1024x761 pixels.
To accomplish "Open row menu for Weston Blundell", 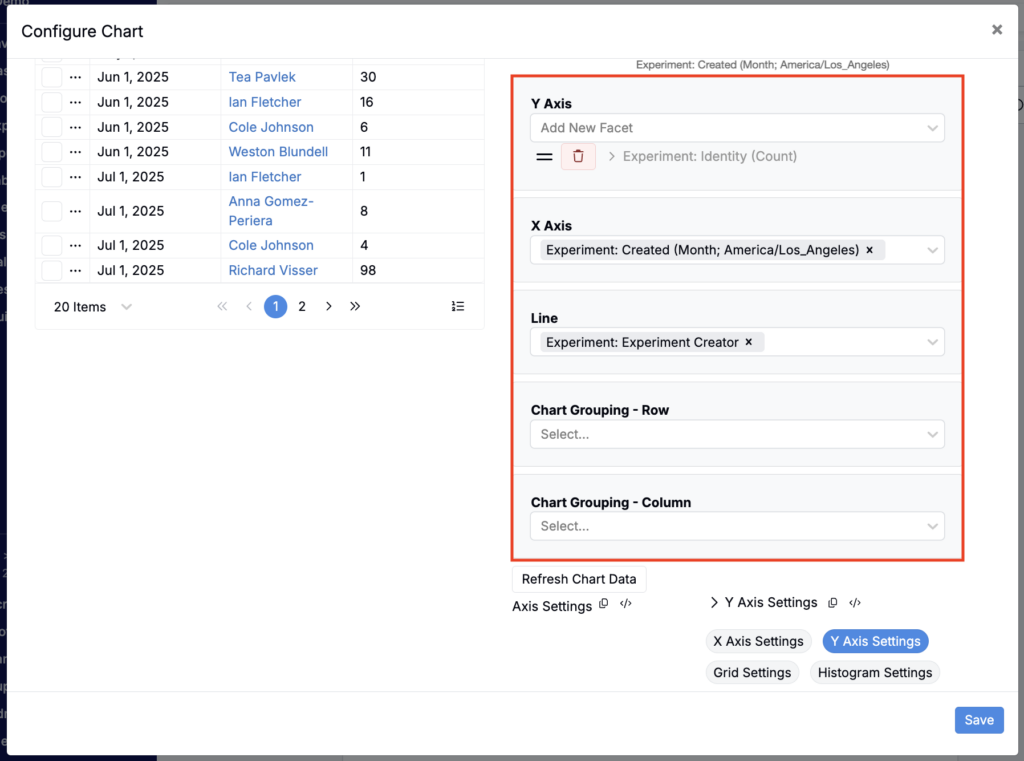I will point(75,152).
